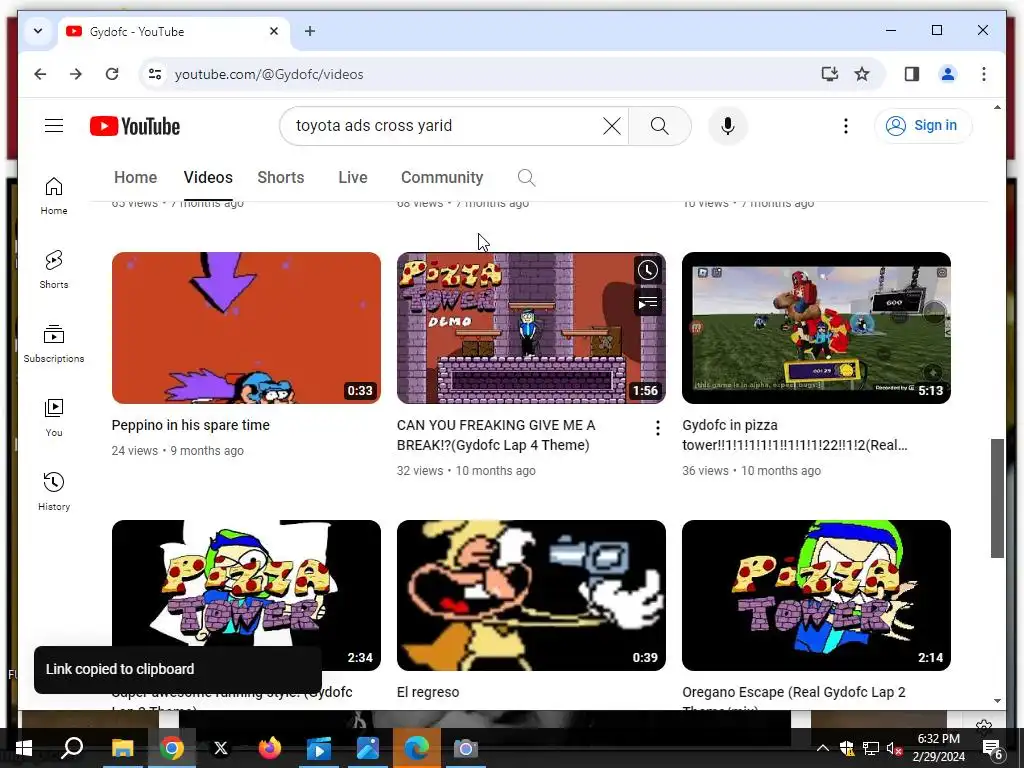1024x768 pixels.
Task: Open Chrome profile avatar
Action: [948, 74]
